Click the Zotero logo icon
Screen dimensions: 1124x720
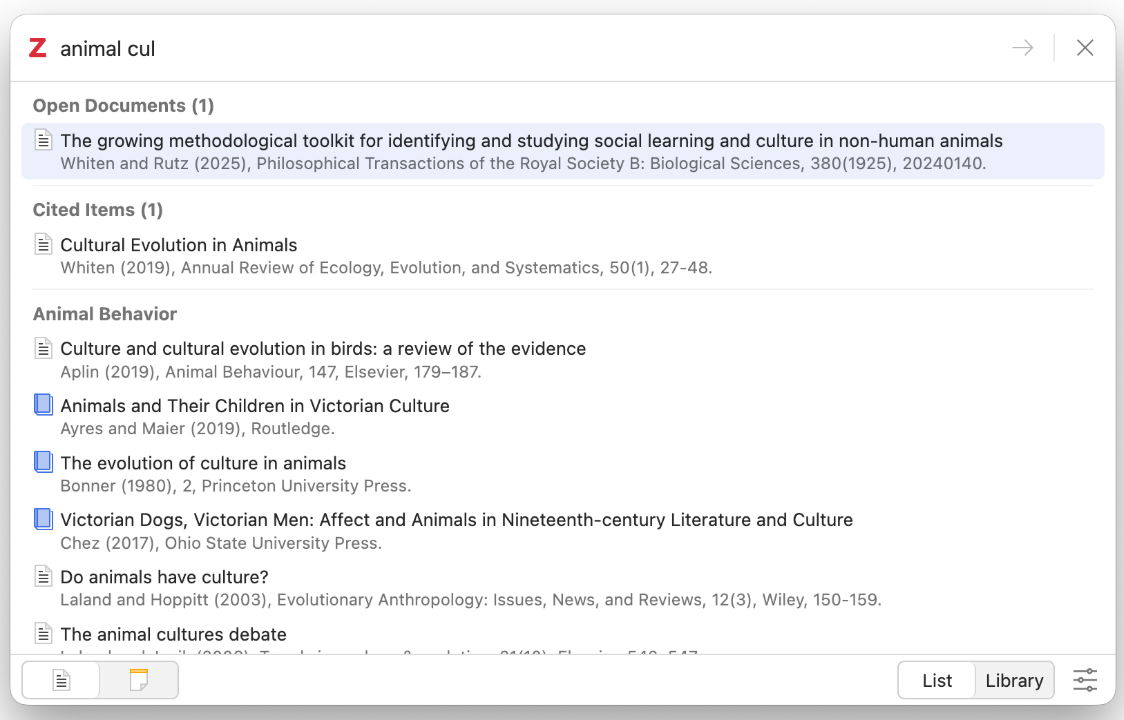(38, 48)
